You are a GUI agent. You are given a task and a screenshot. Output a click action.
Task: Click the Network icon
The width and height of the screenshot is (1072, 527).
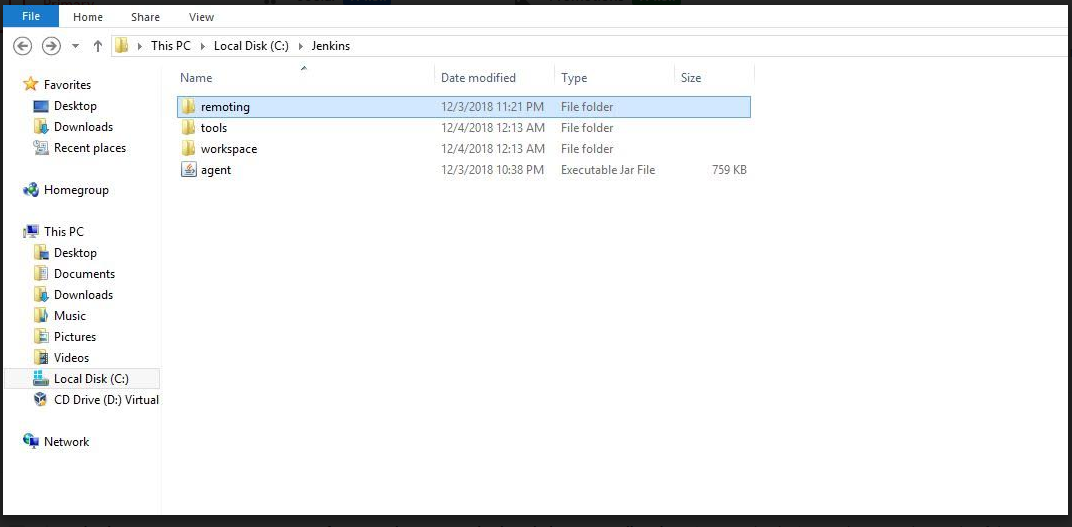tap(31, 441)
